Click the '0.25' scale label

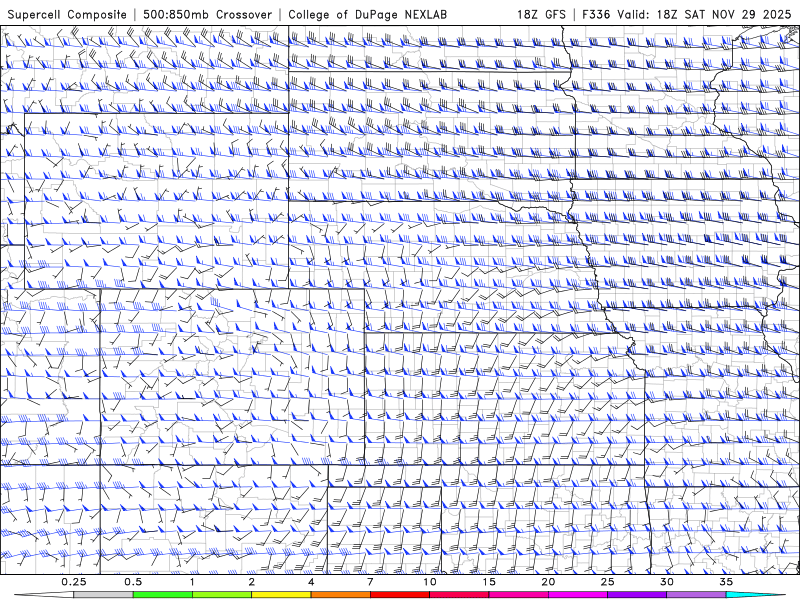(73, 582)
